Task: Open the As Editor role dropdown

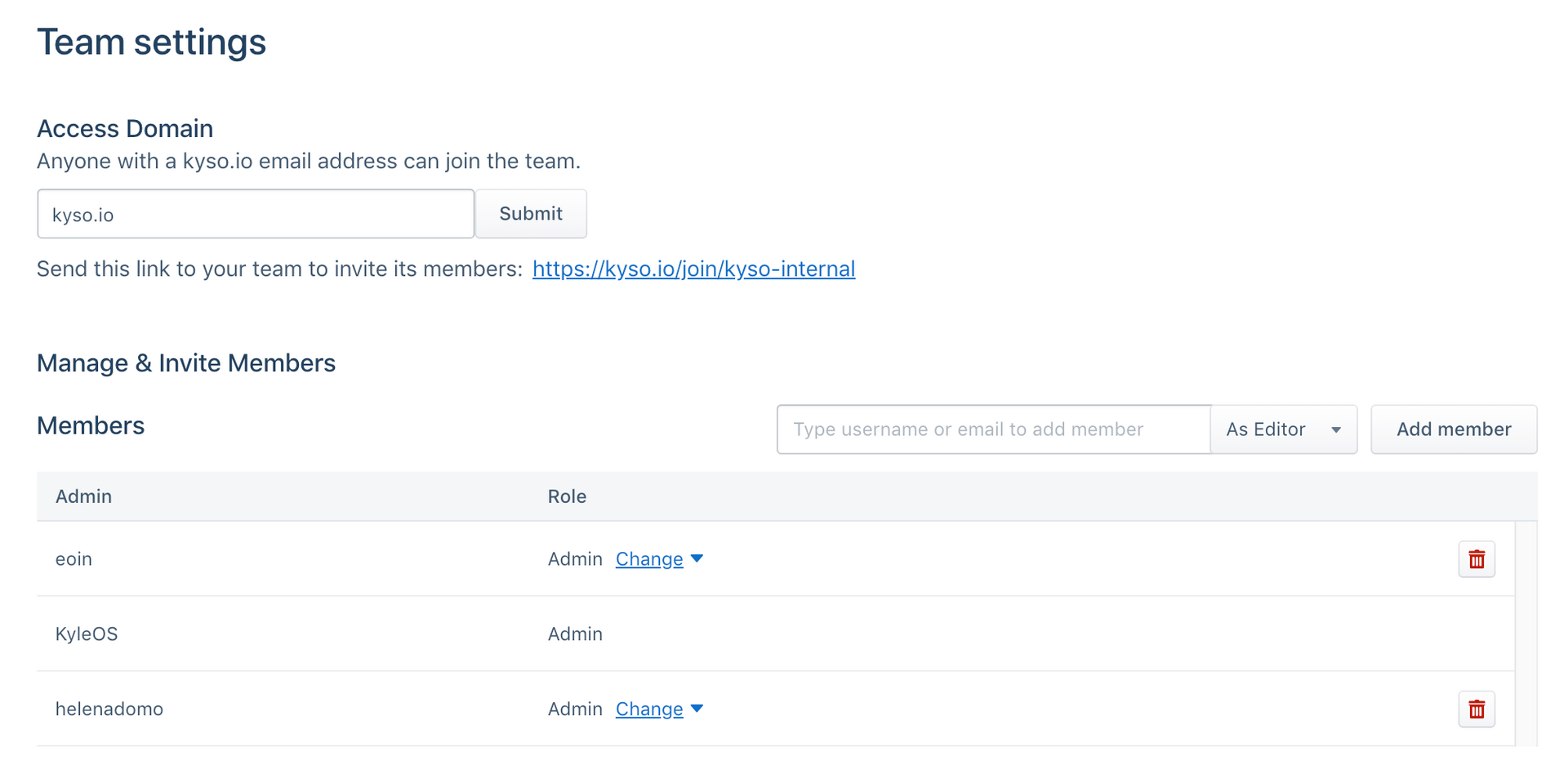Action: pos(1283,429)
